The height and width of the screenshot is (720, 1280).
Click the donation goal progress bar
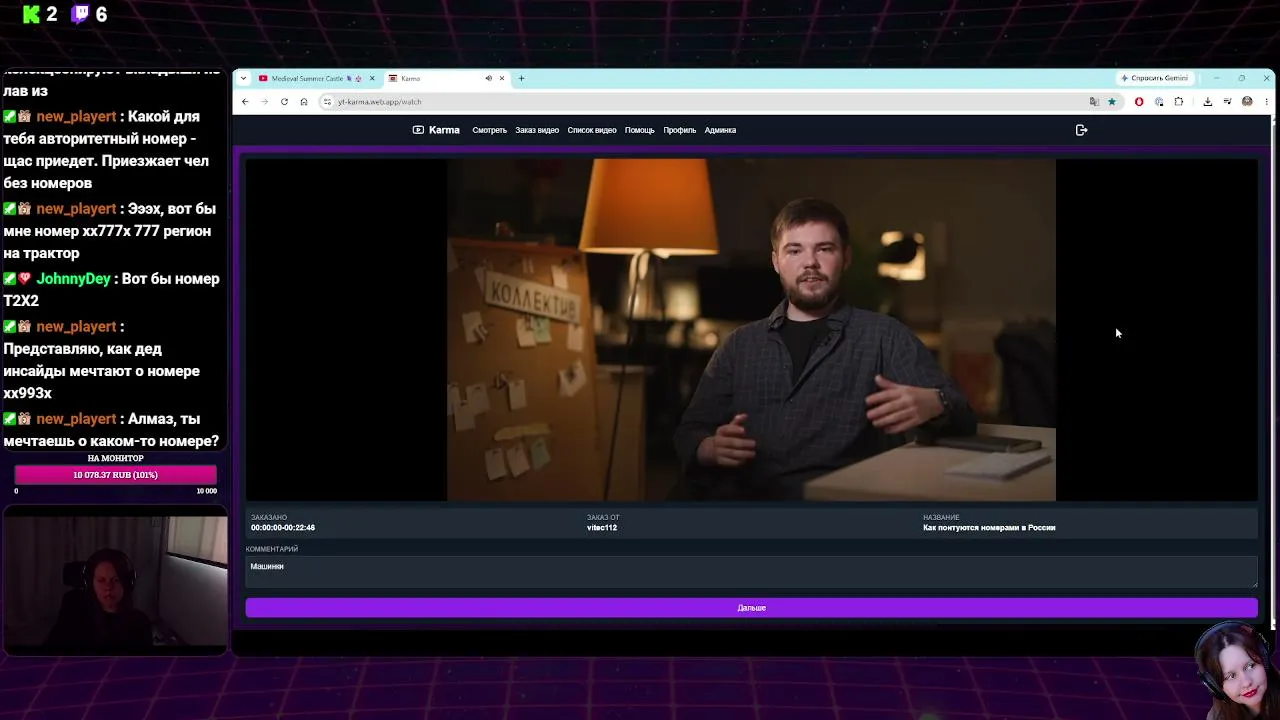[x=116, y=475]
